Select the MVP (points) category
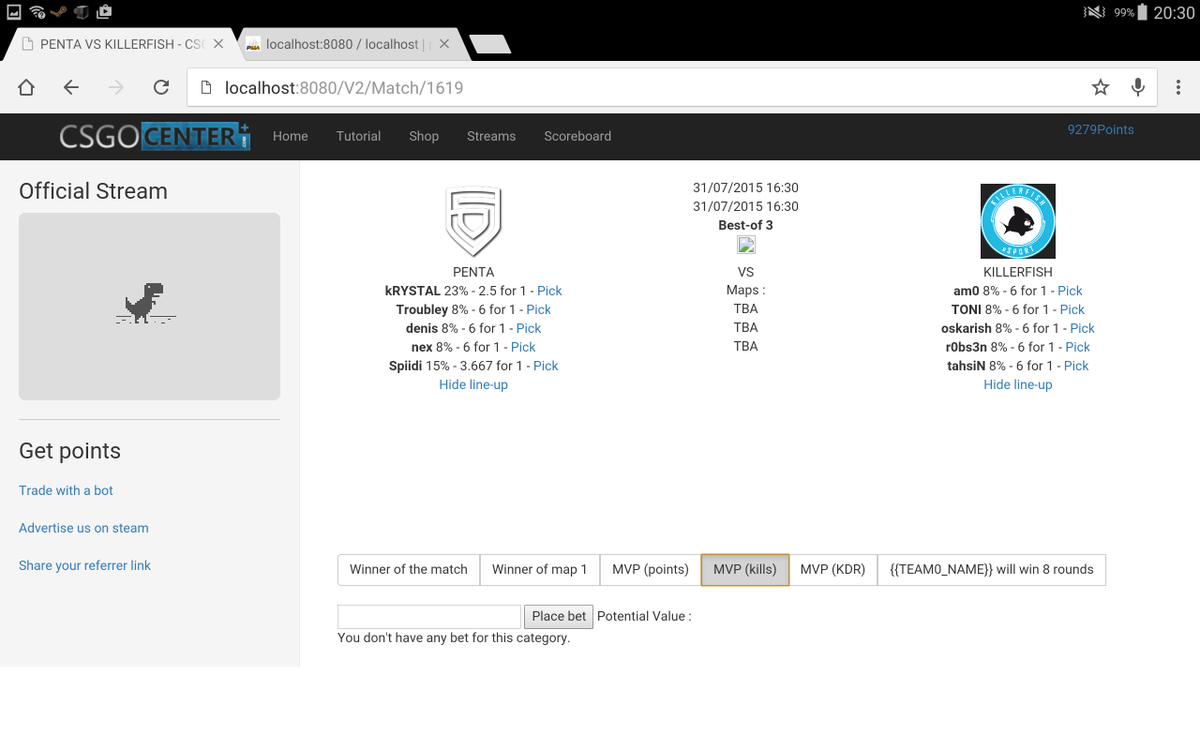The image size is (1200, 750). pos(651,569)
